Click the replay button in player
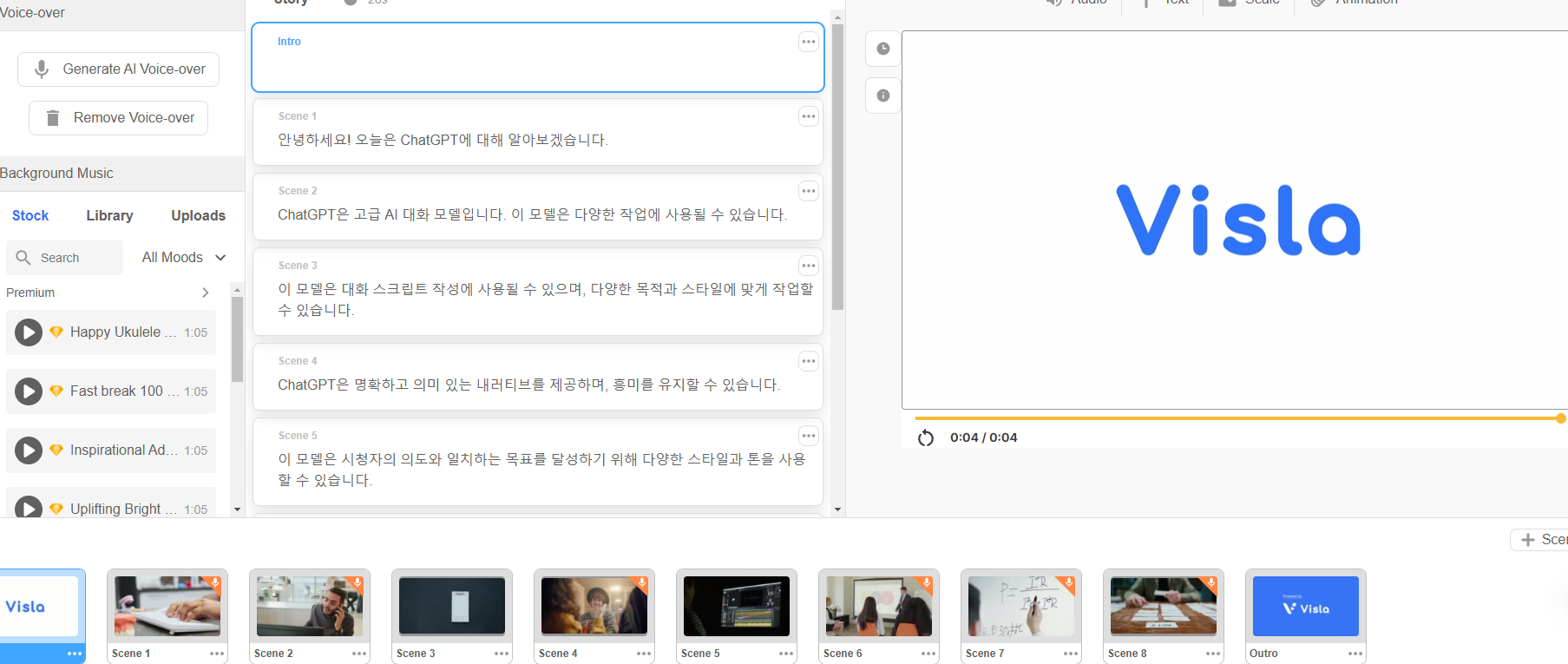Screen dimensions: 1568x664 point(926,437)
